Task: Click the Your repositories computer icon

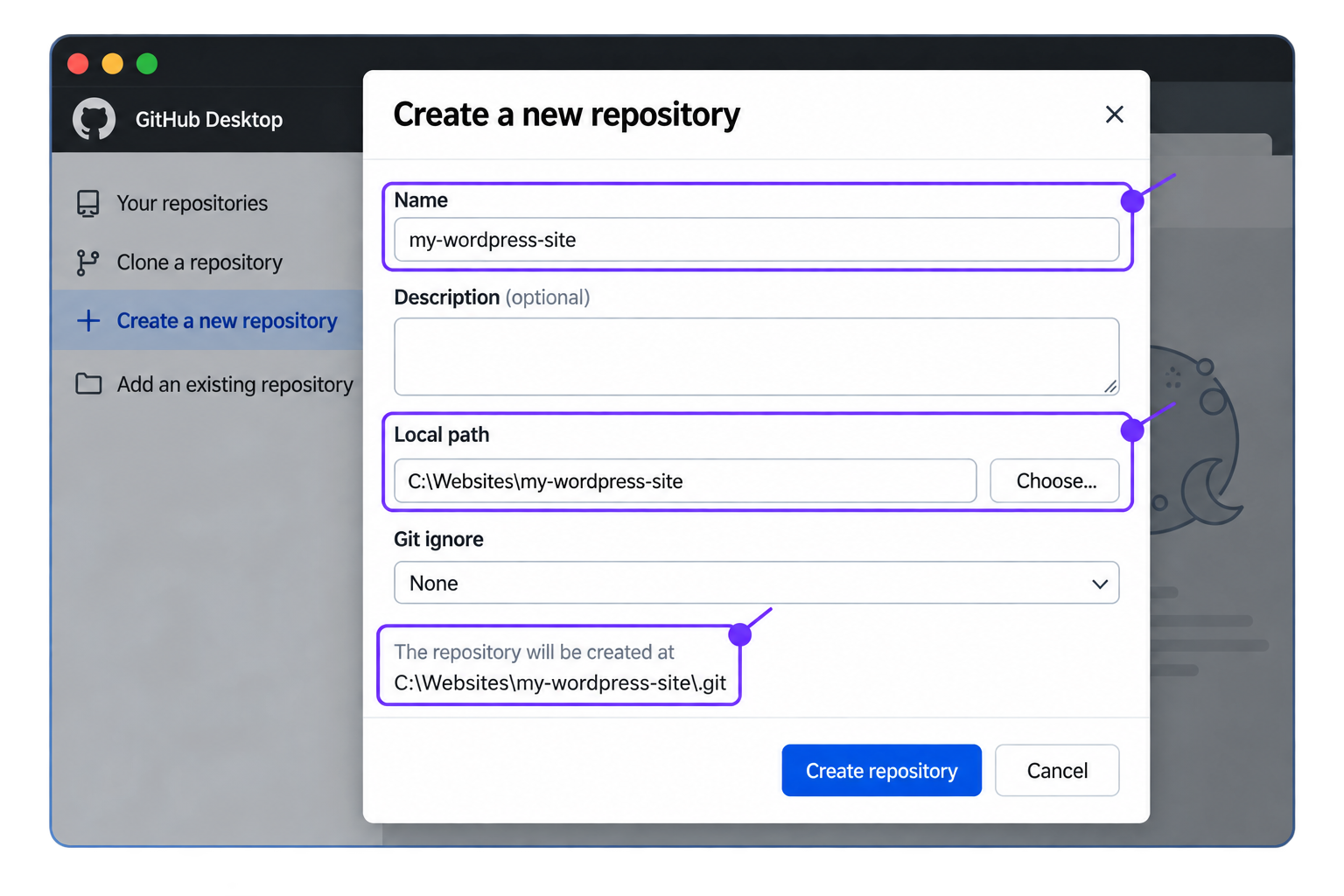Action: coord(88,203)
